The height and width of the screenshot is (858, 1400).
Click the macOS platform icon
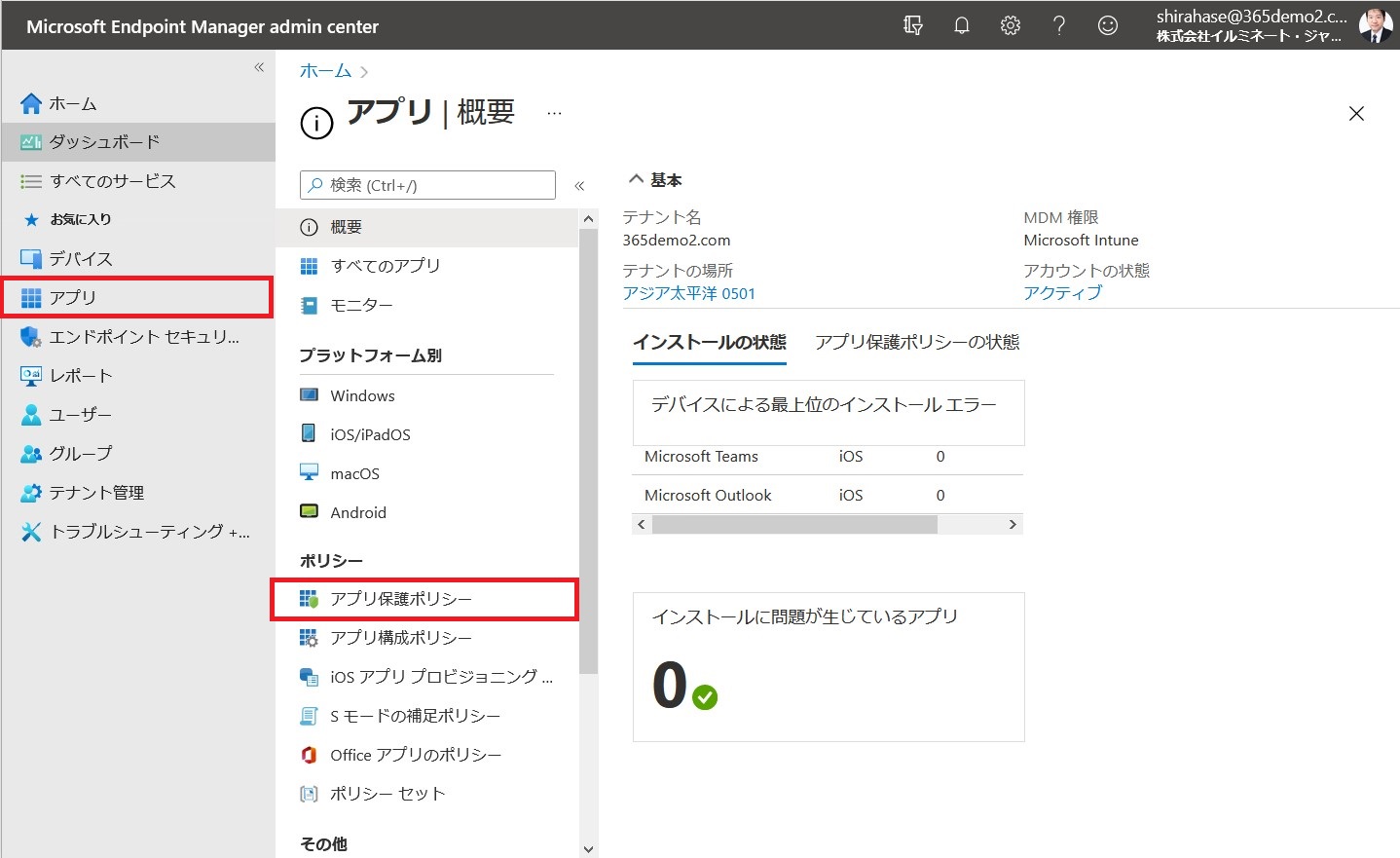pyautogui.click(x=309, y=473)
